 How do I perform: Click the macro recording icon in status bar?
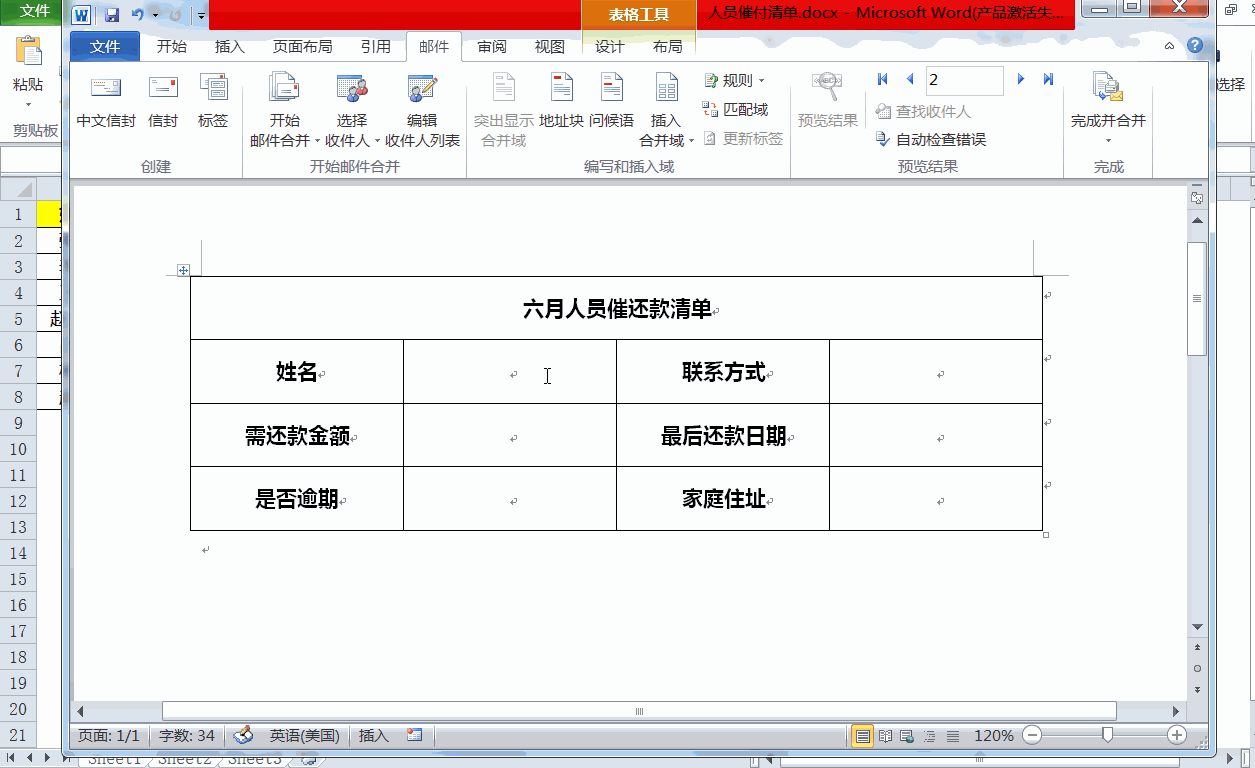click(415, 736)
